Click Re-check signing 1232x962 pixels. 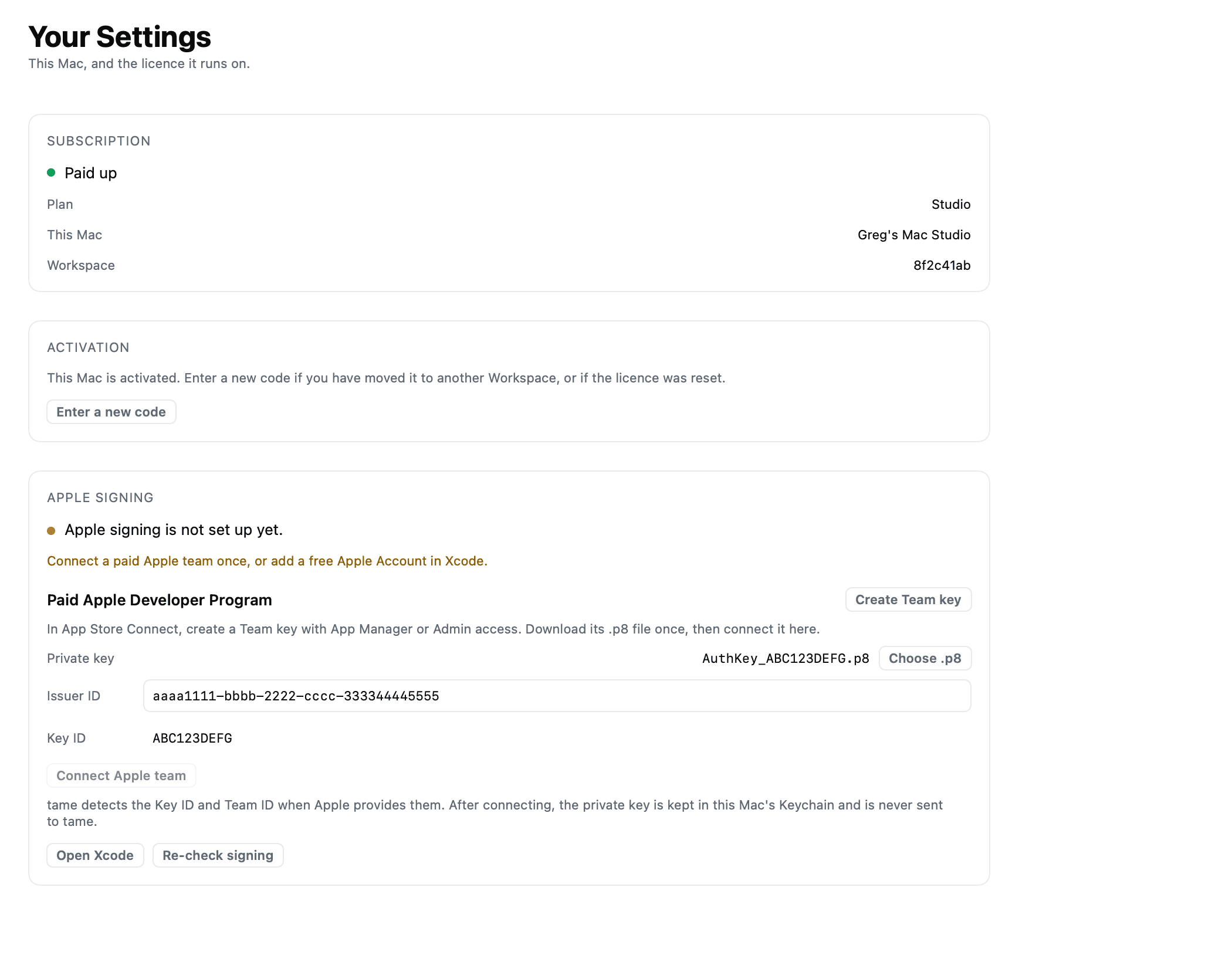[x=218, y=855]
